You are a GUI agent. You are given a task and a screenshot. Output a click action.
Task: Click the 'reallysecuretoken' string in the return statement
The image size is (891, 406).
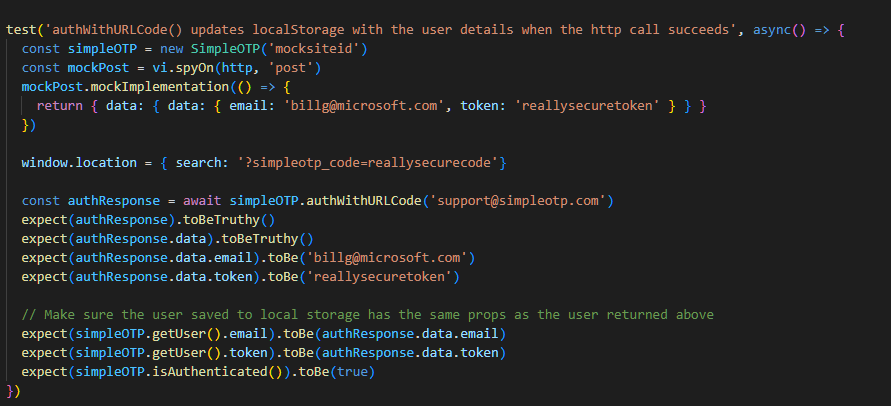pos(574,106)
